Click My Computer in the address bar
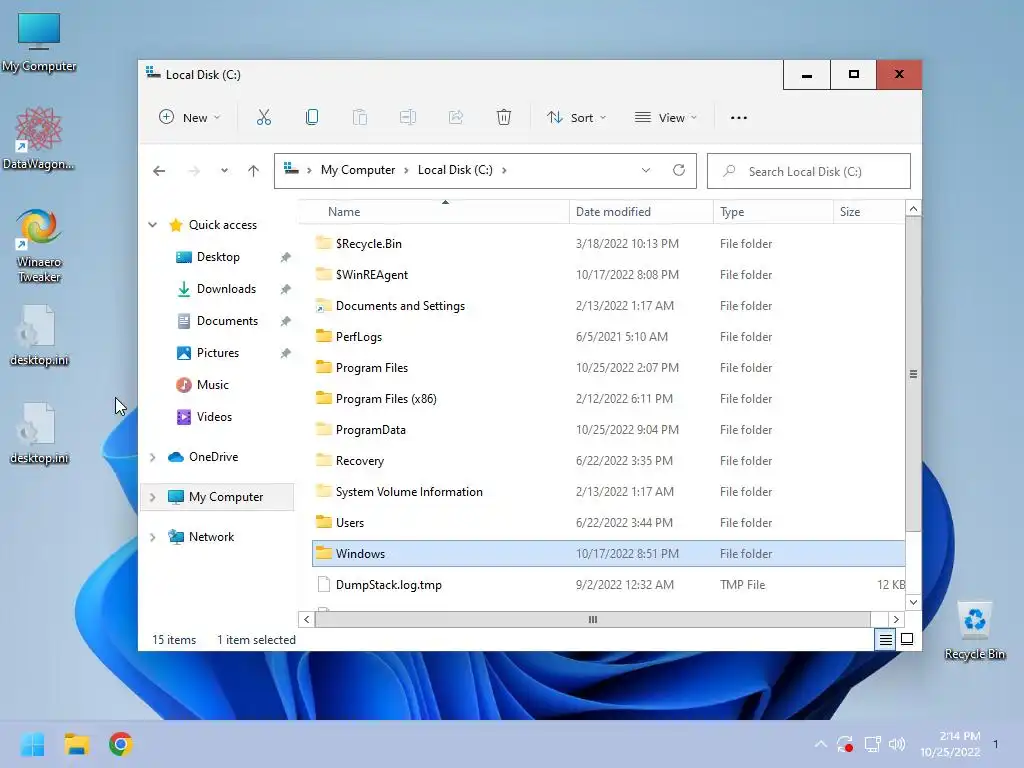Image resolution: width=1024 pixels, height=768 pixels. (x=358, y=170)
